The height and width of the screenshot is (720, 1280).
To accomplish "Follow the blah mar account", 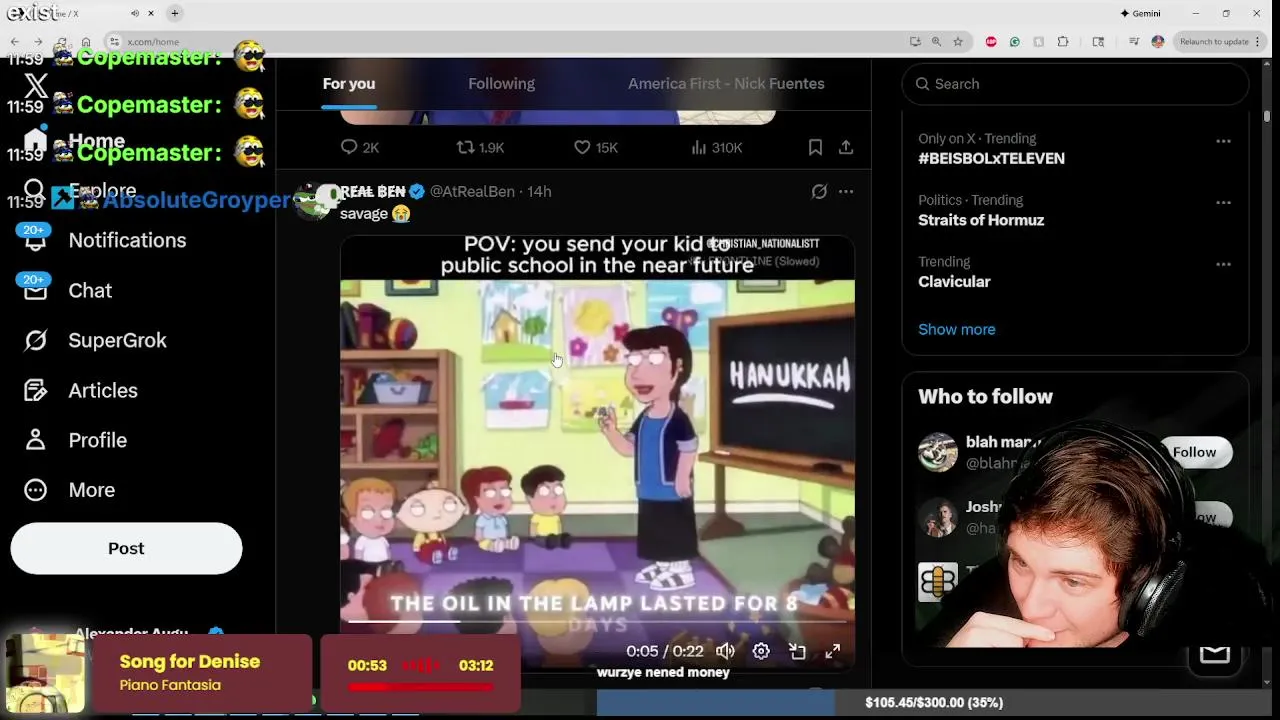I will point(1194,452).
